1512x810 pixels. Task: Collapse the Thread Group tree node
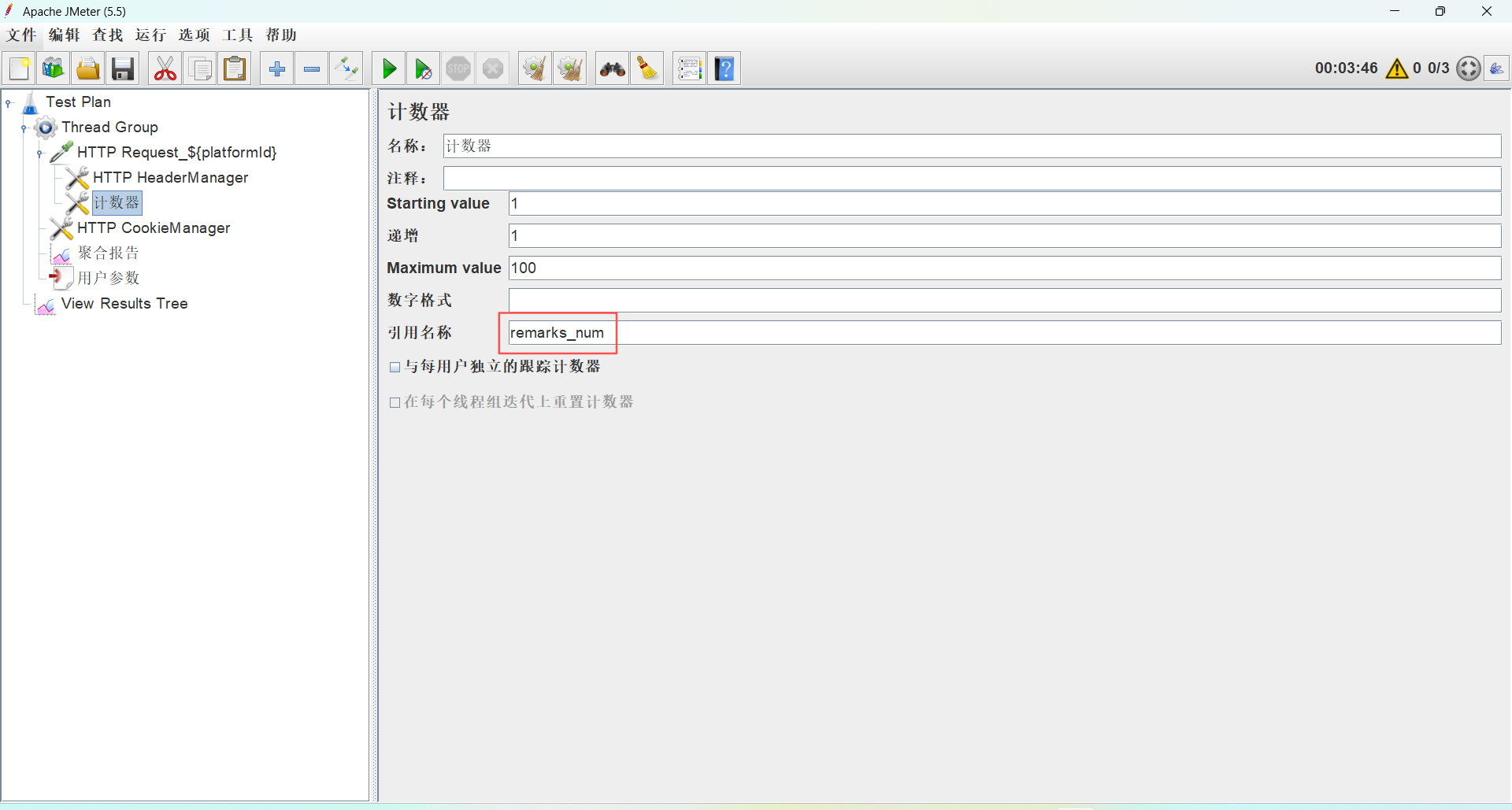[24, 128]
